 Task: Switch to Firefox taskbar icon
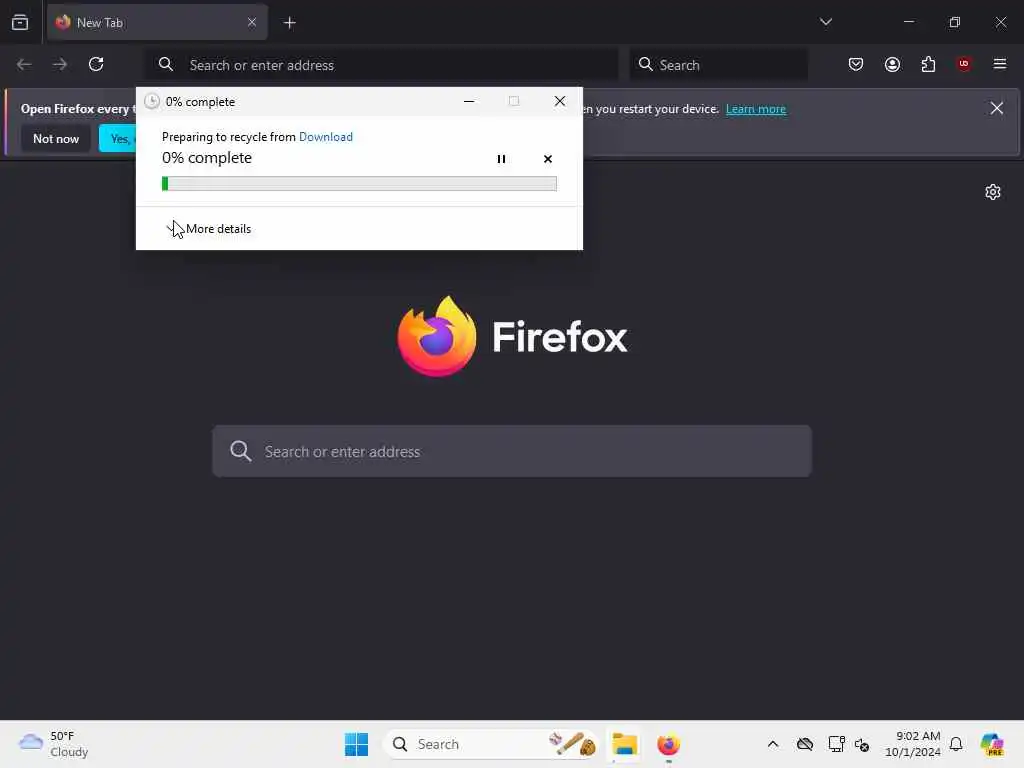[668, 744]
